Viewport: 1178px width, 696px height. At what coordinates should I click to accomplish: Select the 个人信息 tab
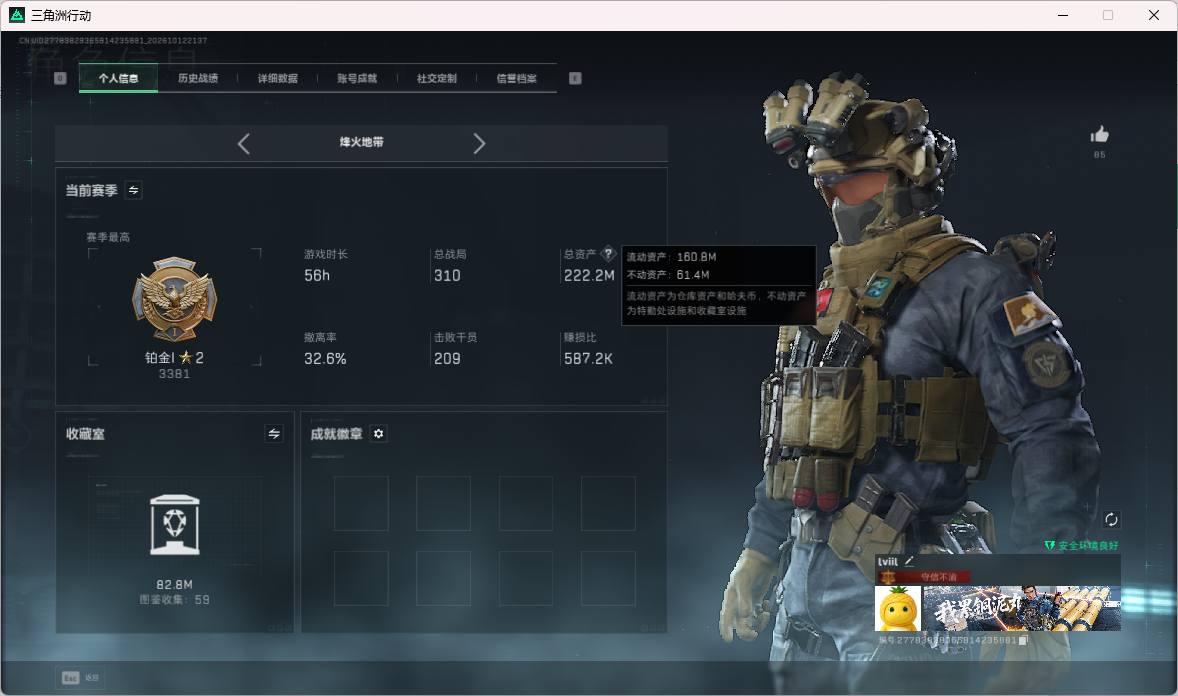(x=118, y=78)
